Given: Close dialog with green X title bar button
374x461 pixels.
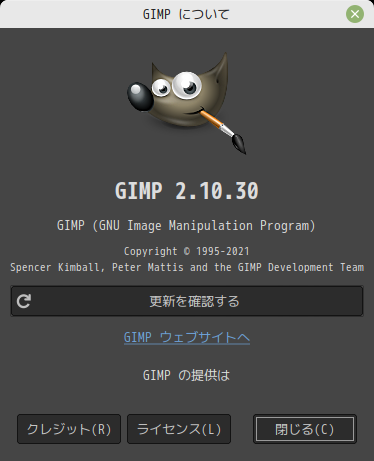Looking at the screenshot, I should pos(355,14).
